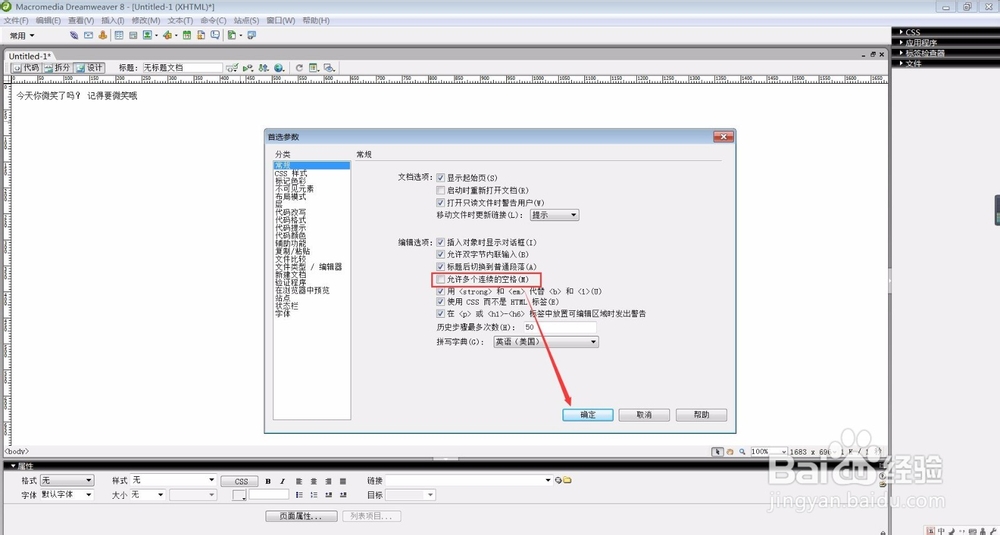Click the Images insert icon
This screenshot has width=1000, height=535.
pos(148,35)
